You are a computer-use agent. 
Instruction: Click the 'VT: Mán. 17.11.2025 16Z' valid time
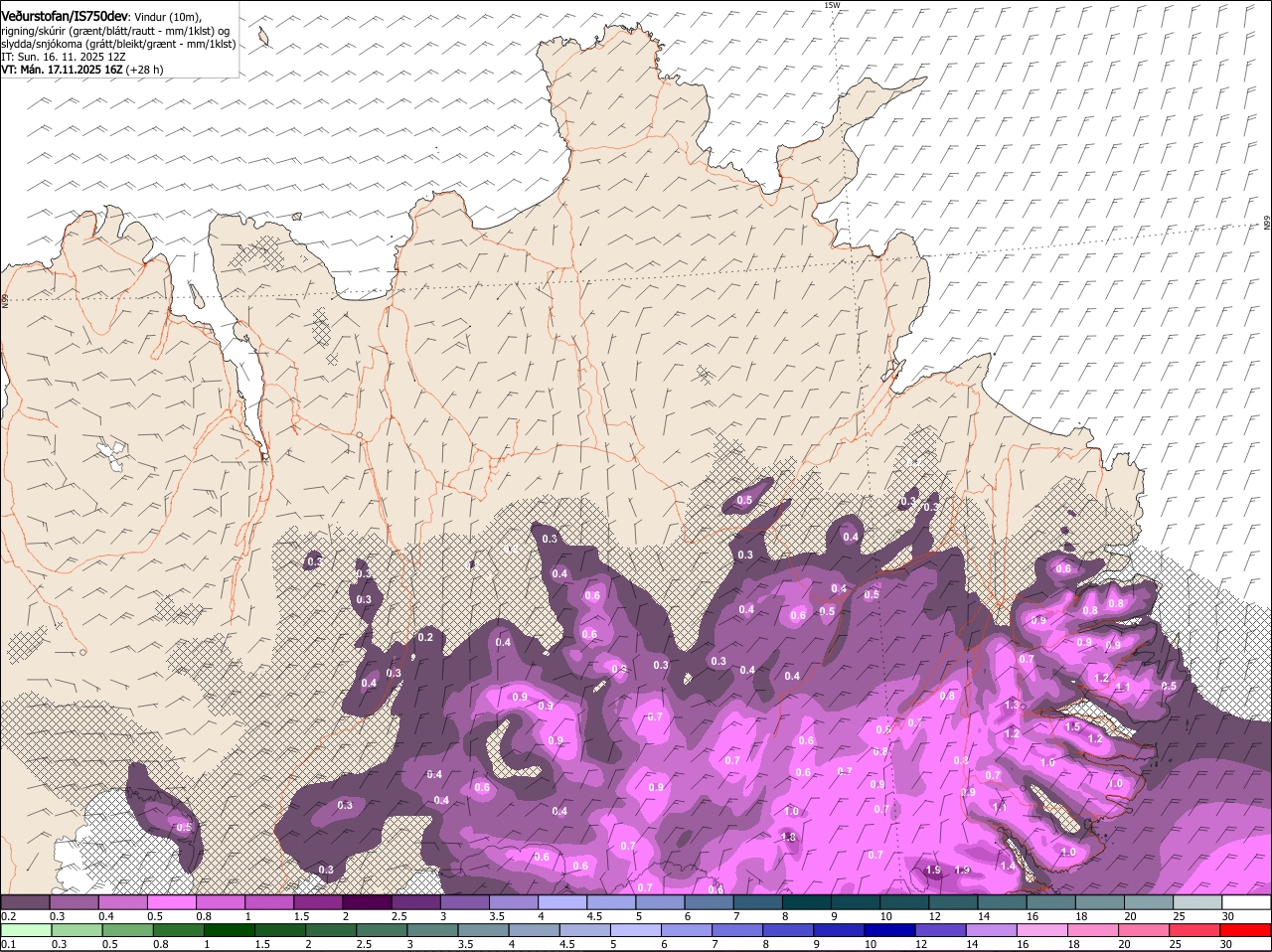point(62,70)
